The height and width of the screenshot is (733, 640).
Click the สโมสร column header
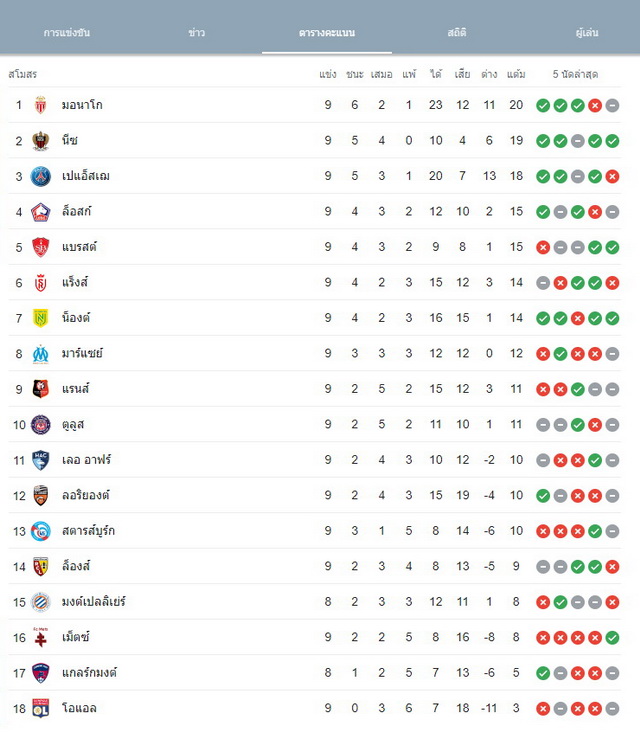(x=22, y=74)
